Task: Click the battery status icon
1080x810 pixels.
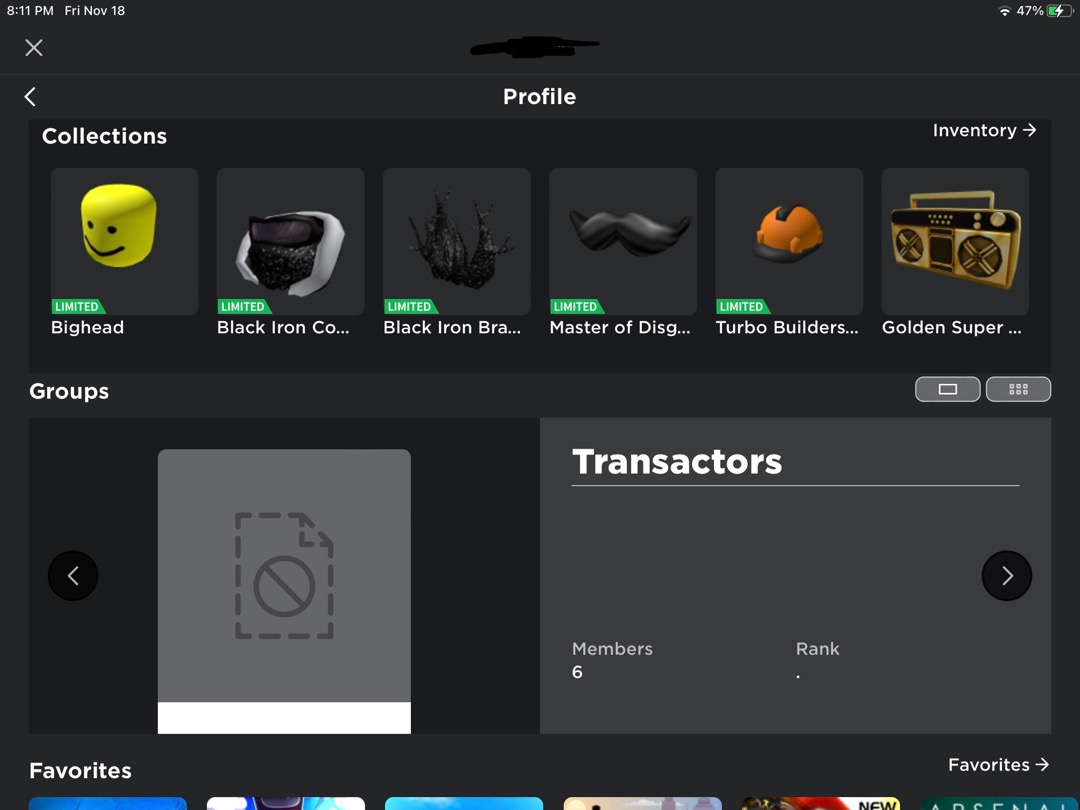Action: click(x=1059, y=10)
